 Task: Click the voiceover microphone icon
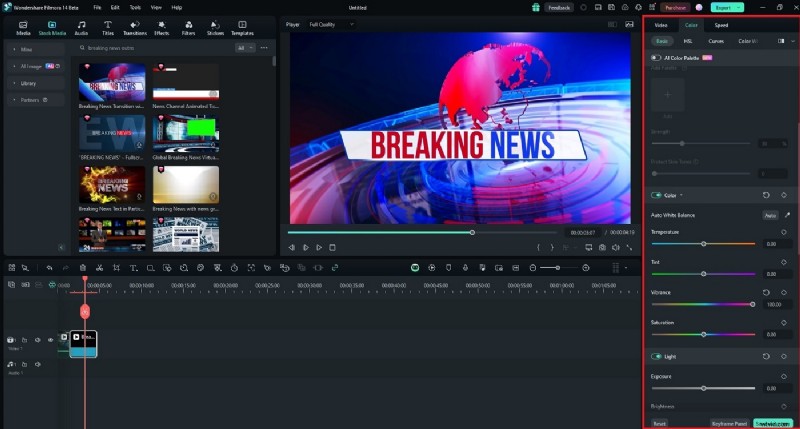(x=465, y=268)
